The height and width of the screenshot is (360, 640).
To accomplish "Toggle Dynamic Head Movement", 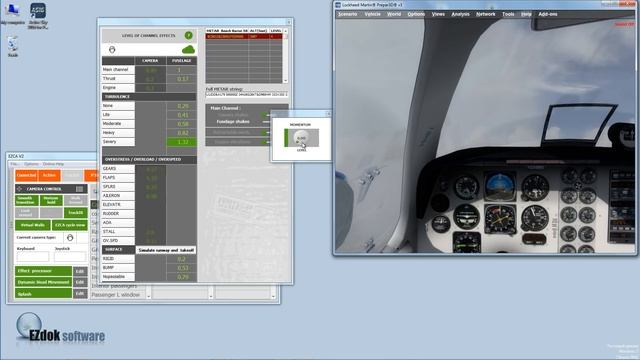I will (x=43, y=282).
